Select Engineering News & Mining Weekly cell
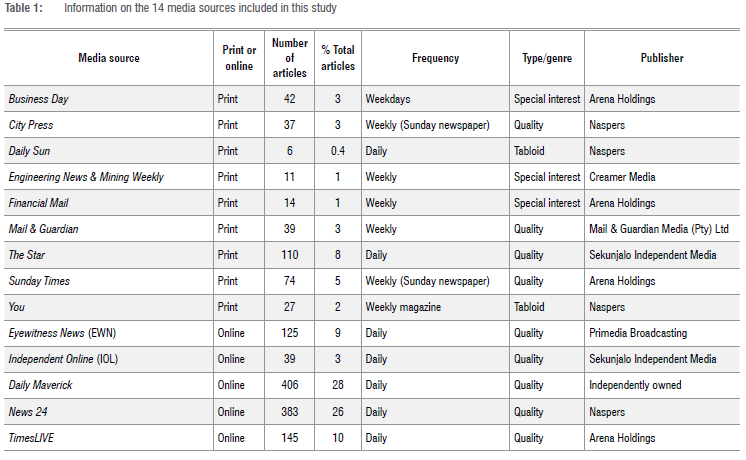Screen dimensions: 746x460 tap(85, 177)
